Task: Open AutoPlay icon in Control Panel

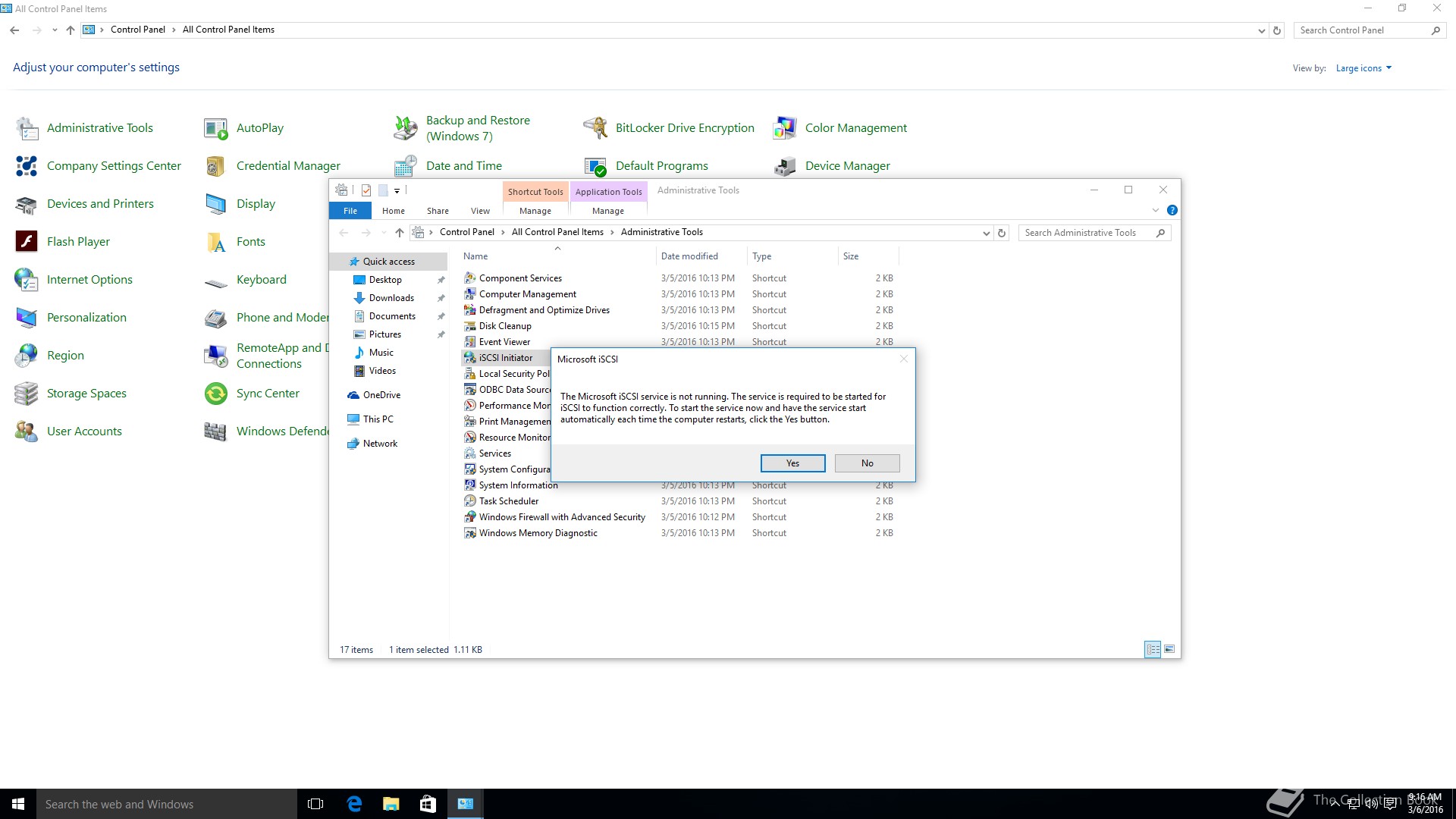Action: (x=216, y=128)
